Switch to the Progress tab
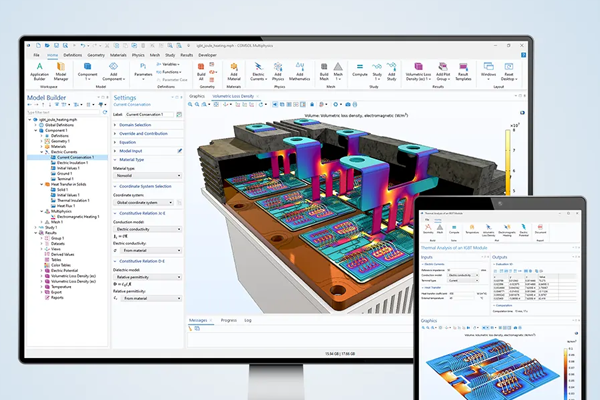The height and width of the screenshot is (400, 600). click(x=229, y=322)
